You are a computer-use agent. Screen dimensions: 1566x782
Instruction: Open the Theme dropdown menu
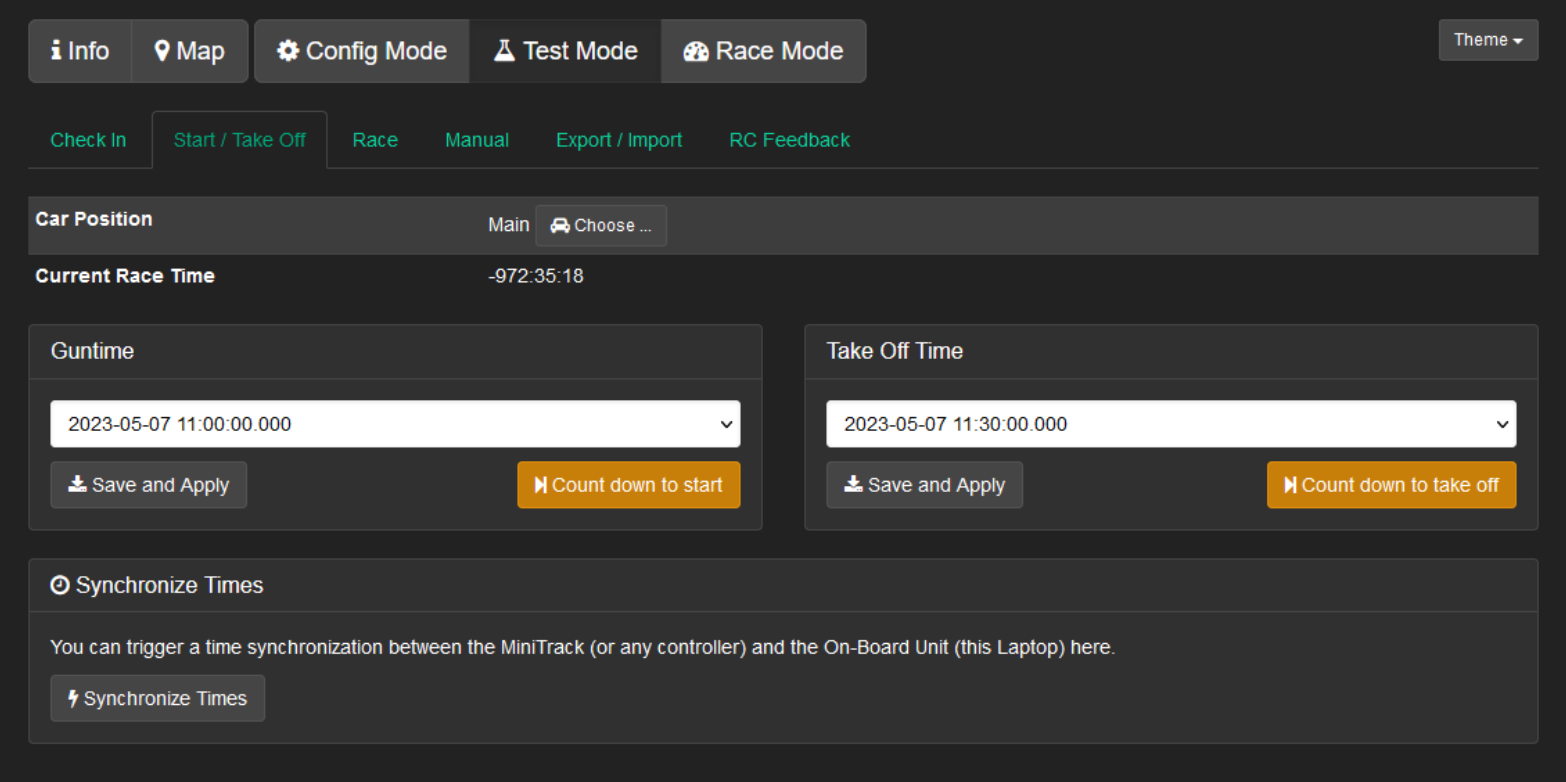(1488, 40)
